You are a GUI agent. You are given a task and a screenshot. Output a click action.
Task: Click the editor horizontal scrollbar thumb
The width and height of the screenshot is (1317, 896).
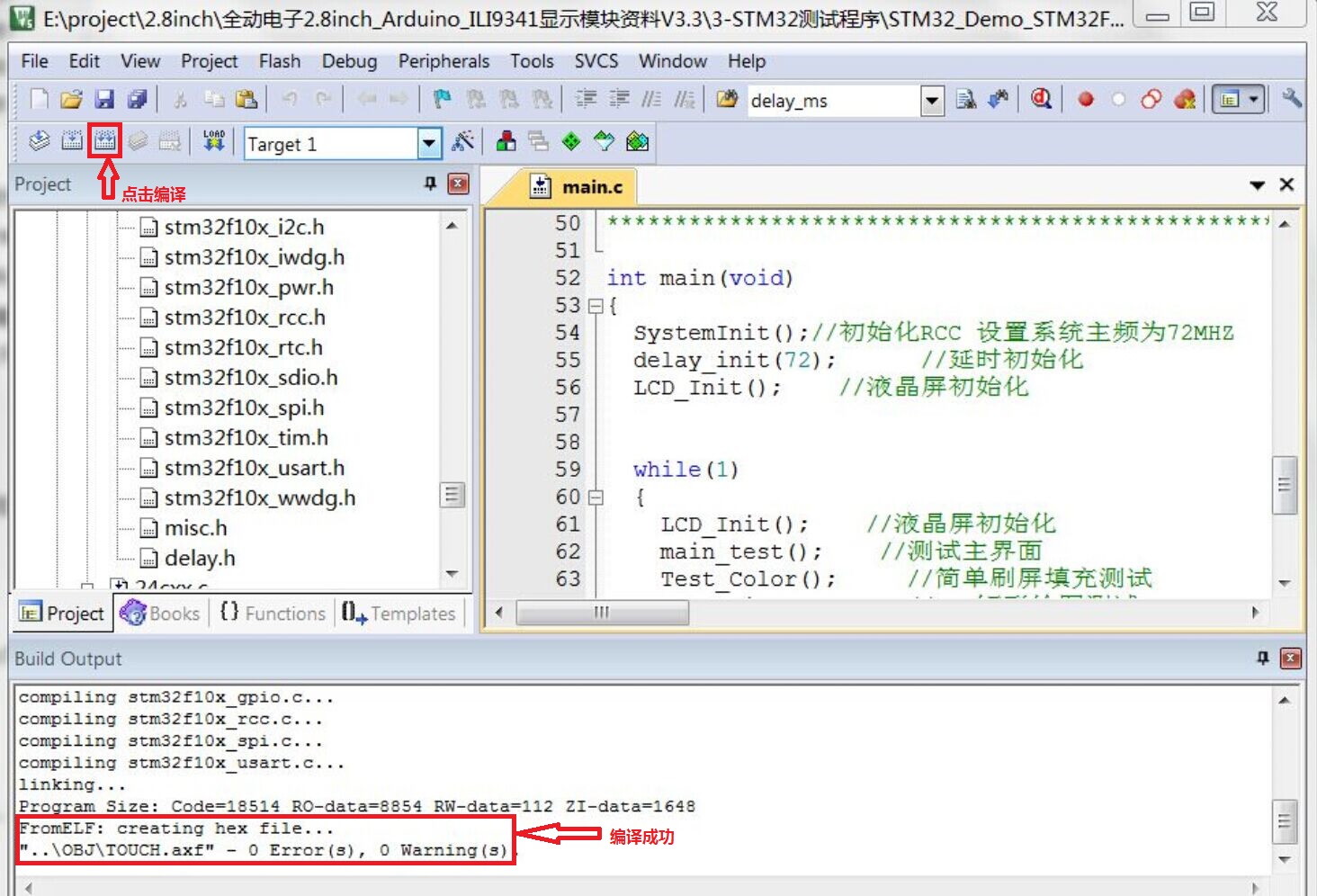coord(602,613)
